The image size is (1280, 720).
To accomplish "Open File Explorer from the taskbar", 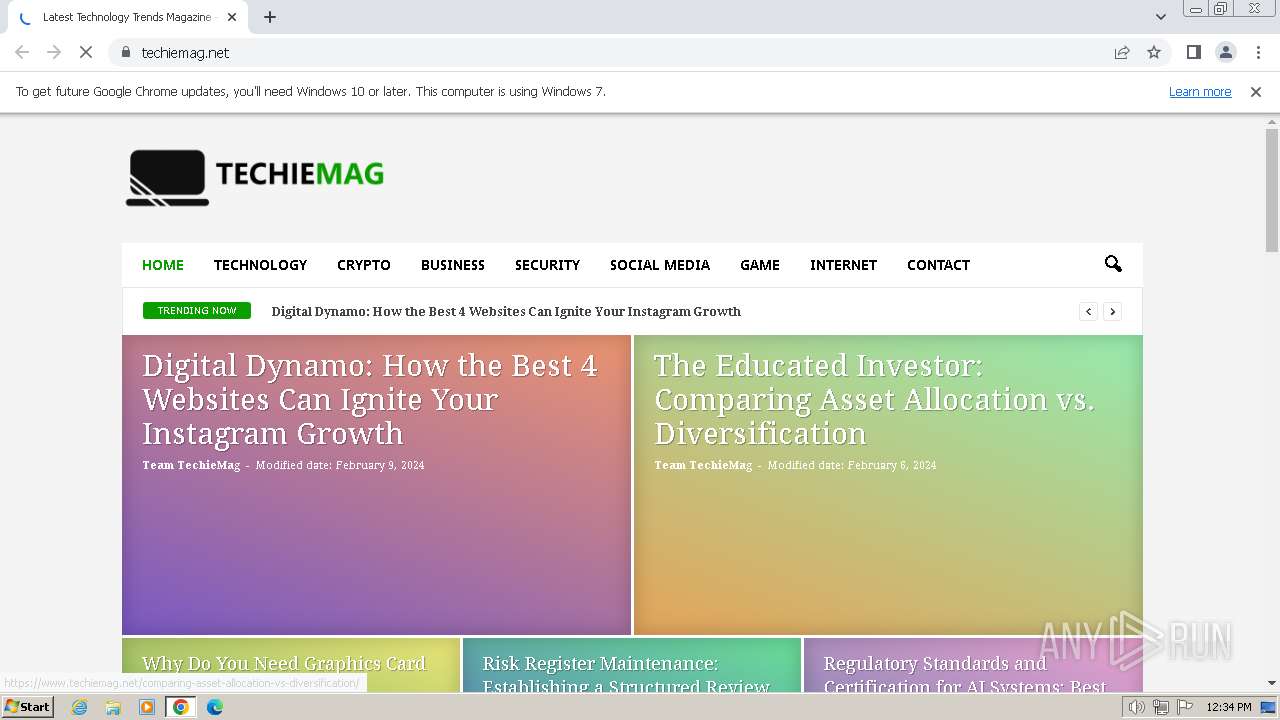I will pyautogui.click(x=113, y=707).
